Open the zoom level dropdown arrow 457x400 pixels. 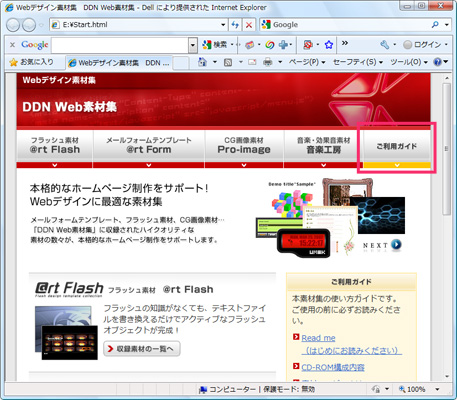click(437, 389)
